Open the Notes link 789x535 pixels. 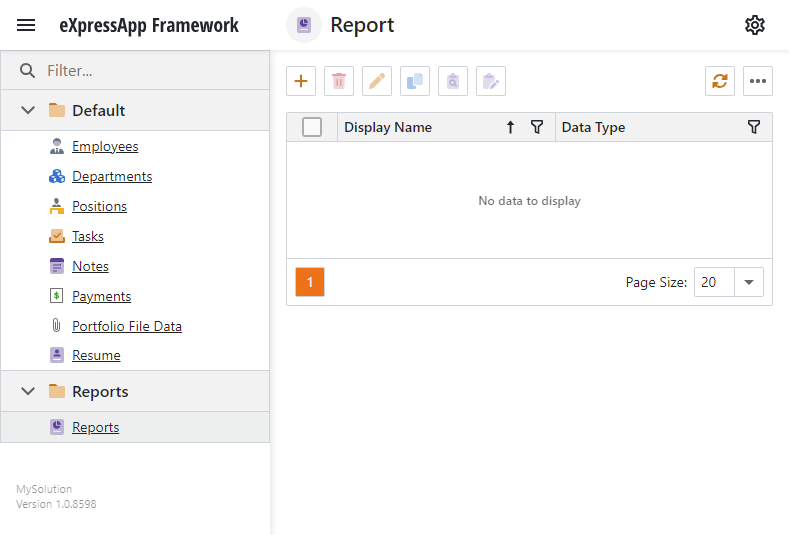(x=91, y=266)
